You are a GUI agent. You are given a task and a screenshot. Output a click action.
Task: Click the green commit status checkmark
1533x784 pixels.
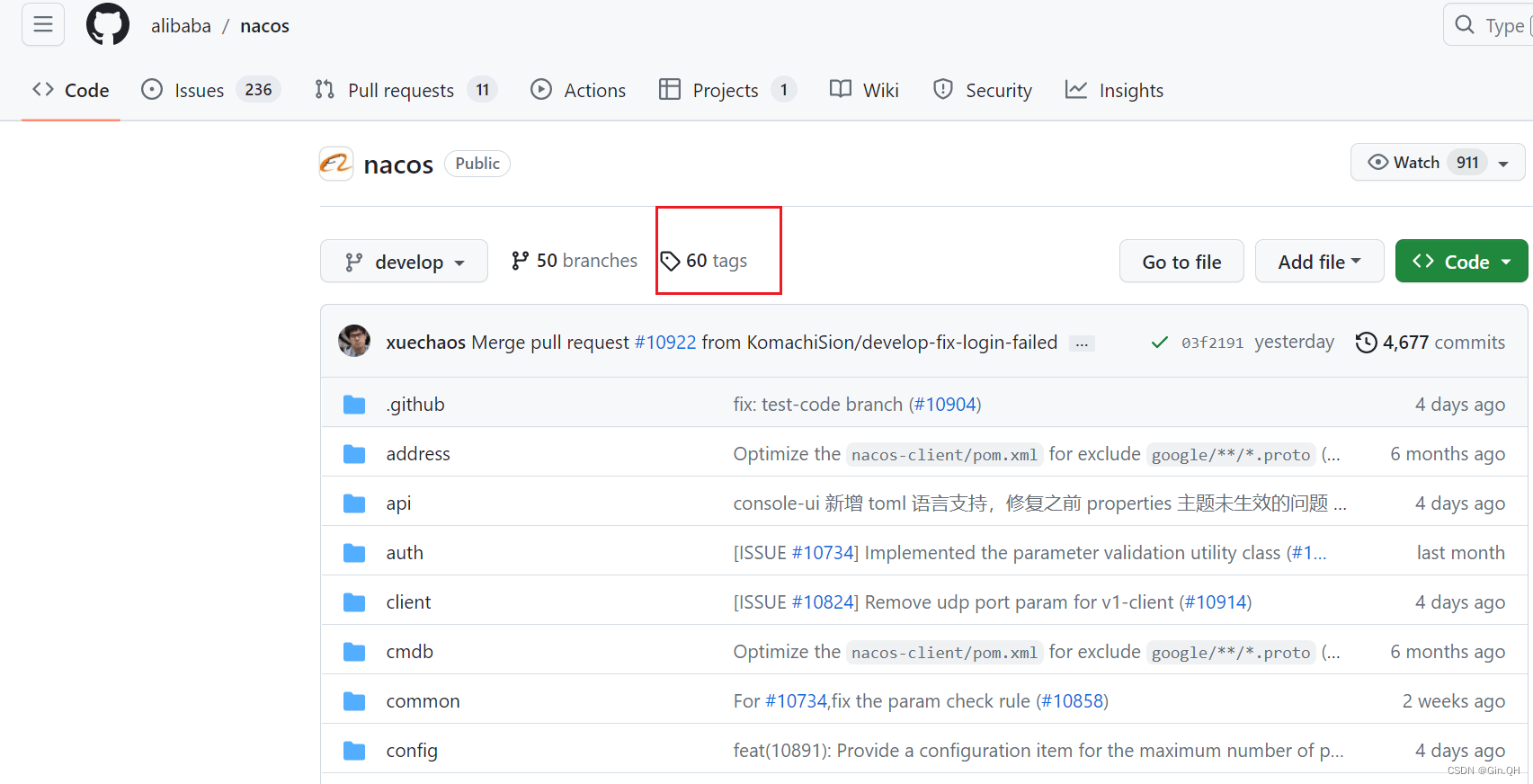[x=1160, y=343]
